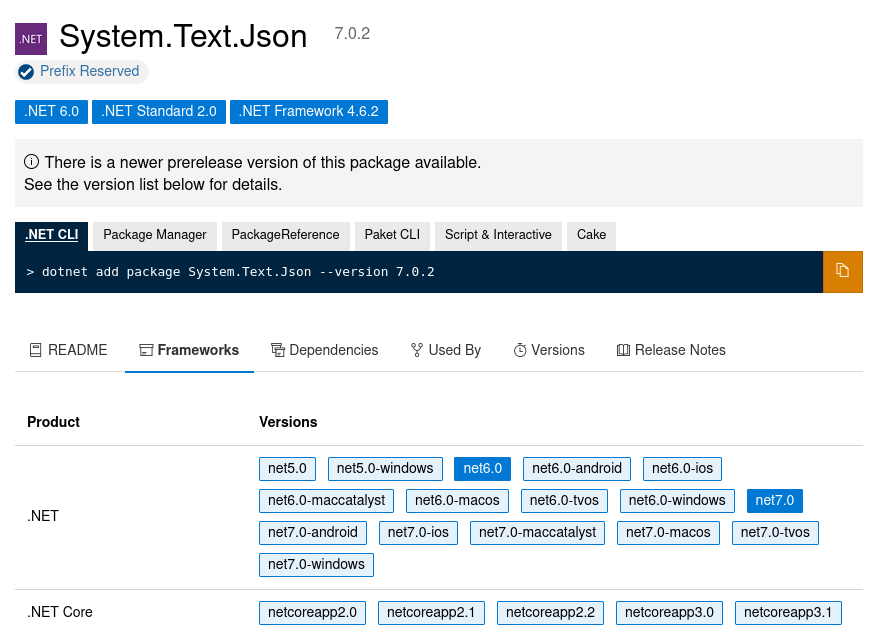Click the .NET Framework 4.6.2 badge
Image resolution: width=877 pixels, height=636 pixels.
(x=309, y=111)
